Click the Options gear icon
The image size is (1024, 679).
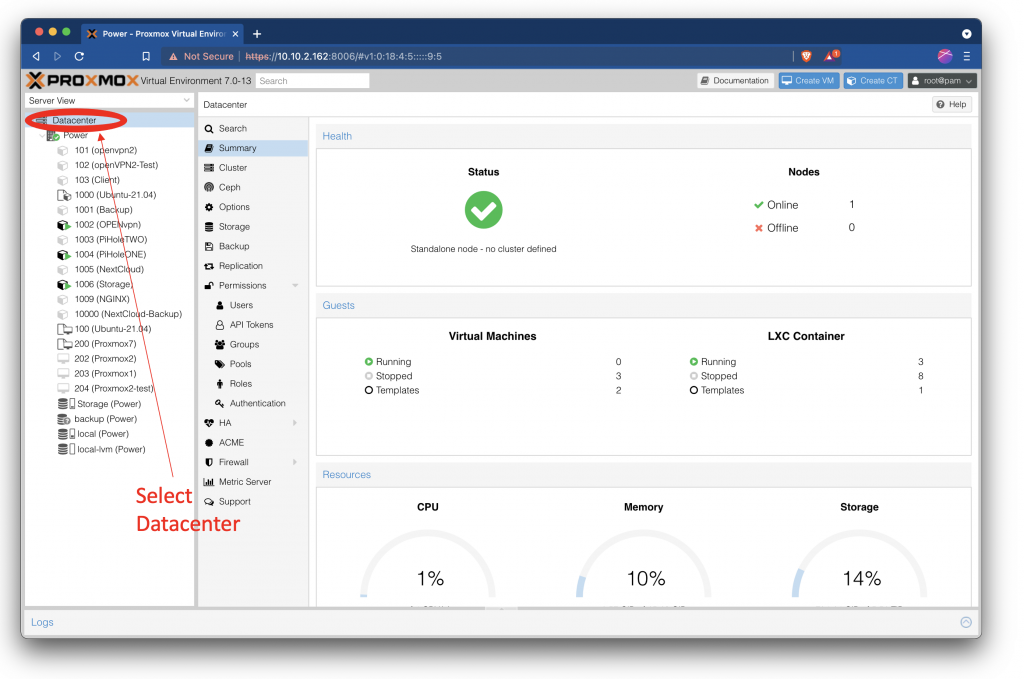pyautogui.click(x=209, y=207)
